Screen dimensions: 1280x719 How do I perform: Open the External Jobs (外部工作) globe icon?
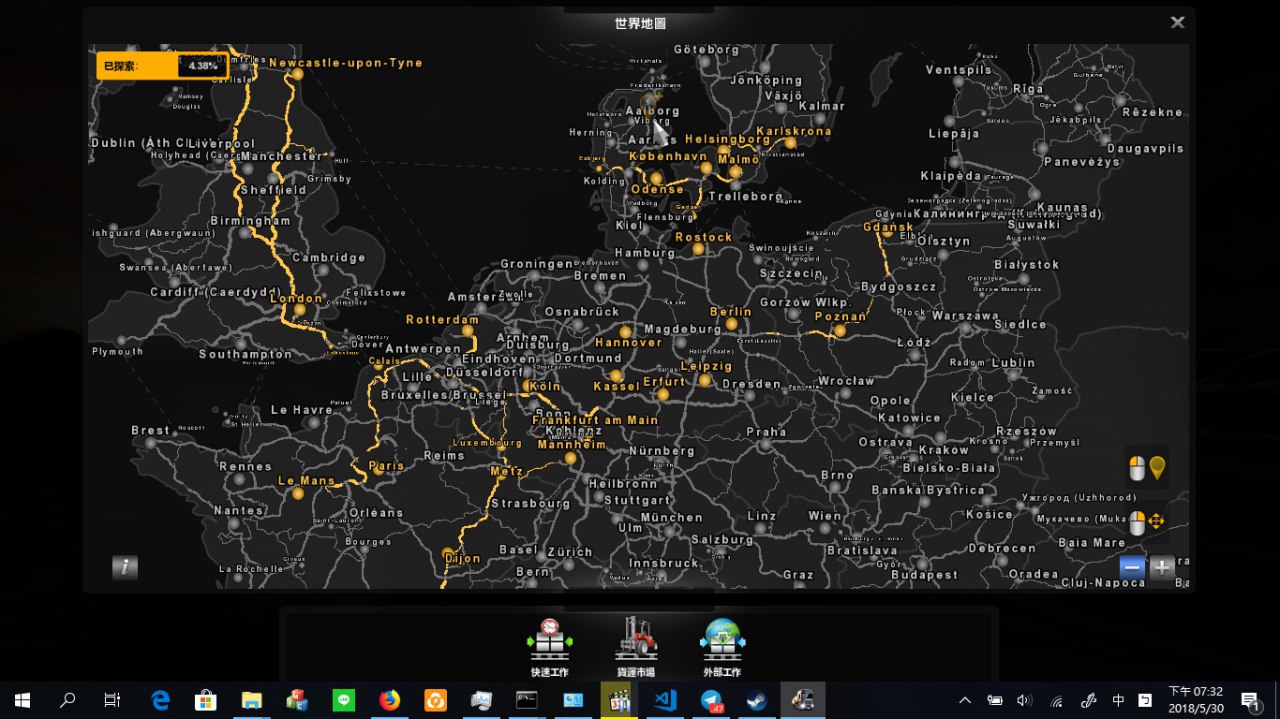coord(722,640)
